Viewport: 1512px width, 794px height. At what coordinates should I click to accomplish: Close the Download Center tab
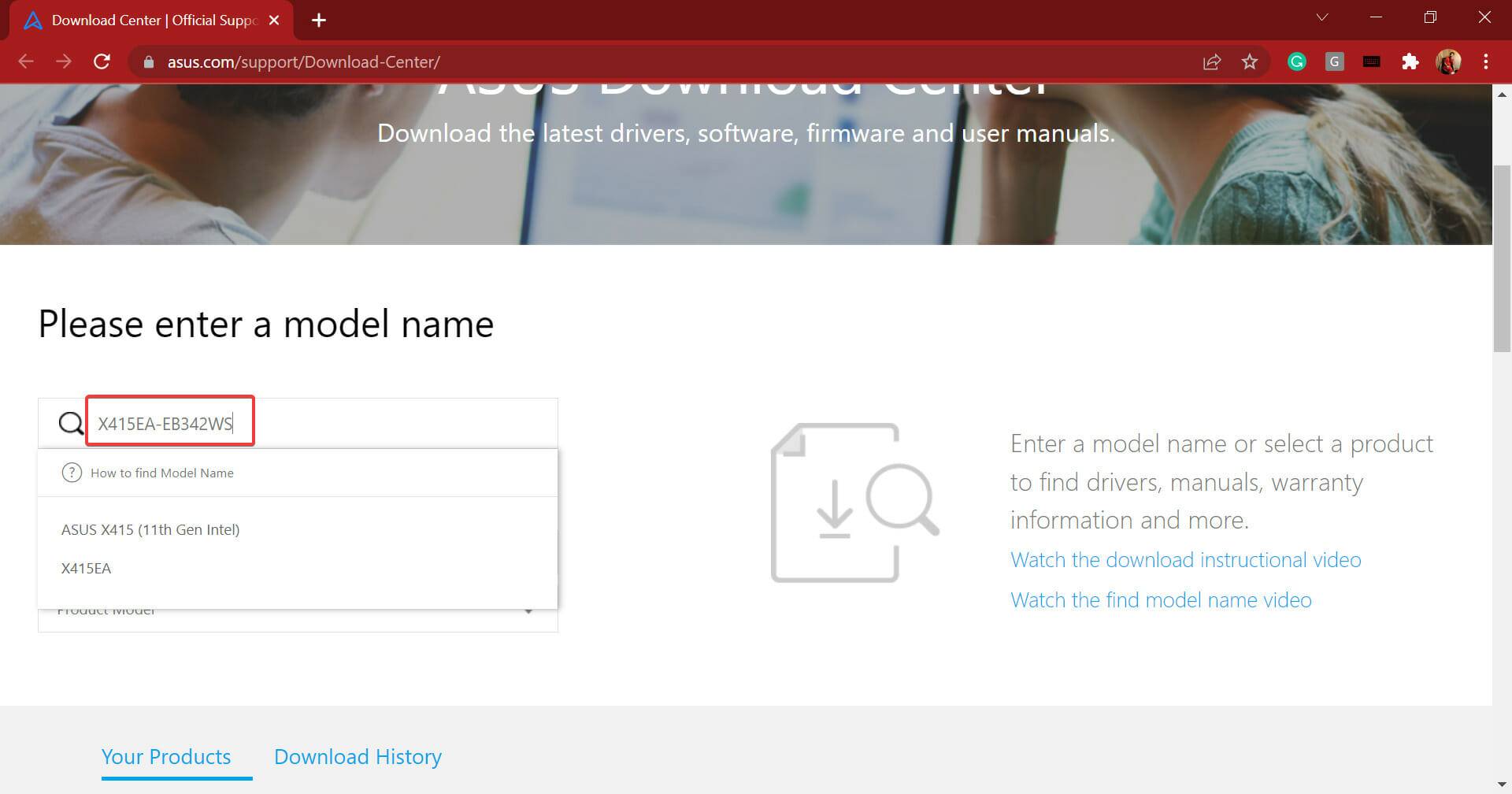pos(274,20)
